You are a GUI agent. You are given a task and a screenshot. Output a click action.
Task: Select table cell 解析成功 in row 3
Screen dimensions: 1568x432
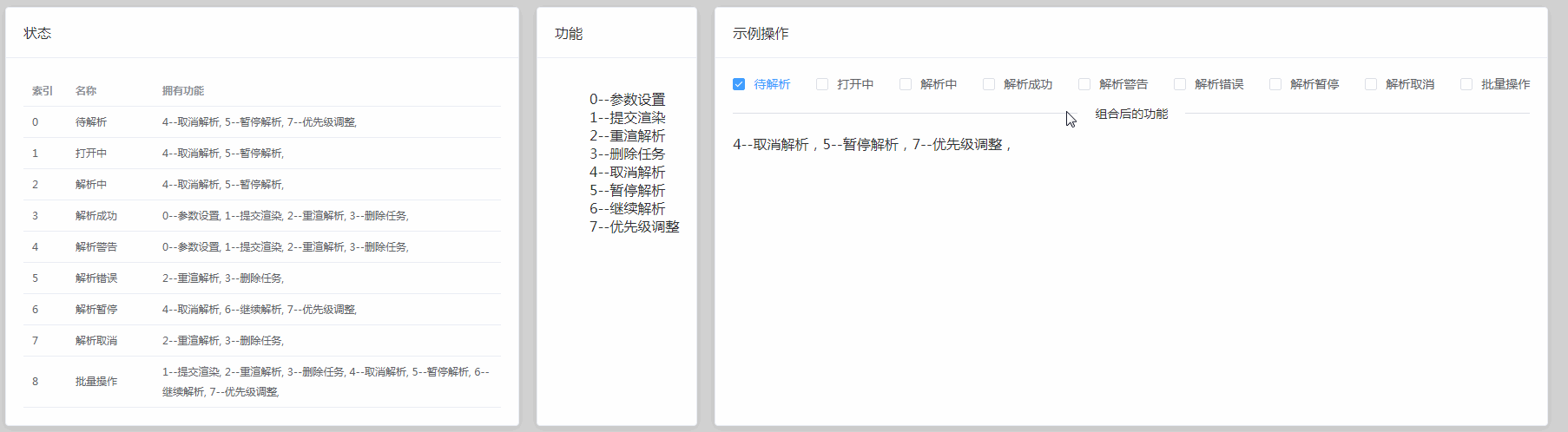[96, 216]
